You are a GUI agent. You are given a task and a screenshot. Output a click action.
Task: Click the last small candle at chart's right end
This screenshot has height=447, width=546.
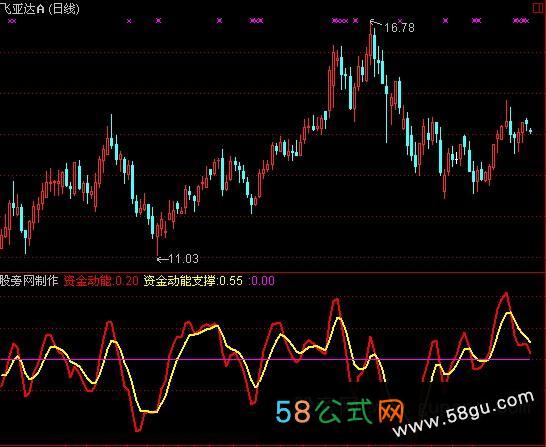tap(531, 131)
